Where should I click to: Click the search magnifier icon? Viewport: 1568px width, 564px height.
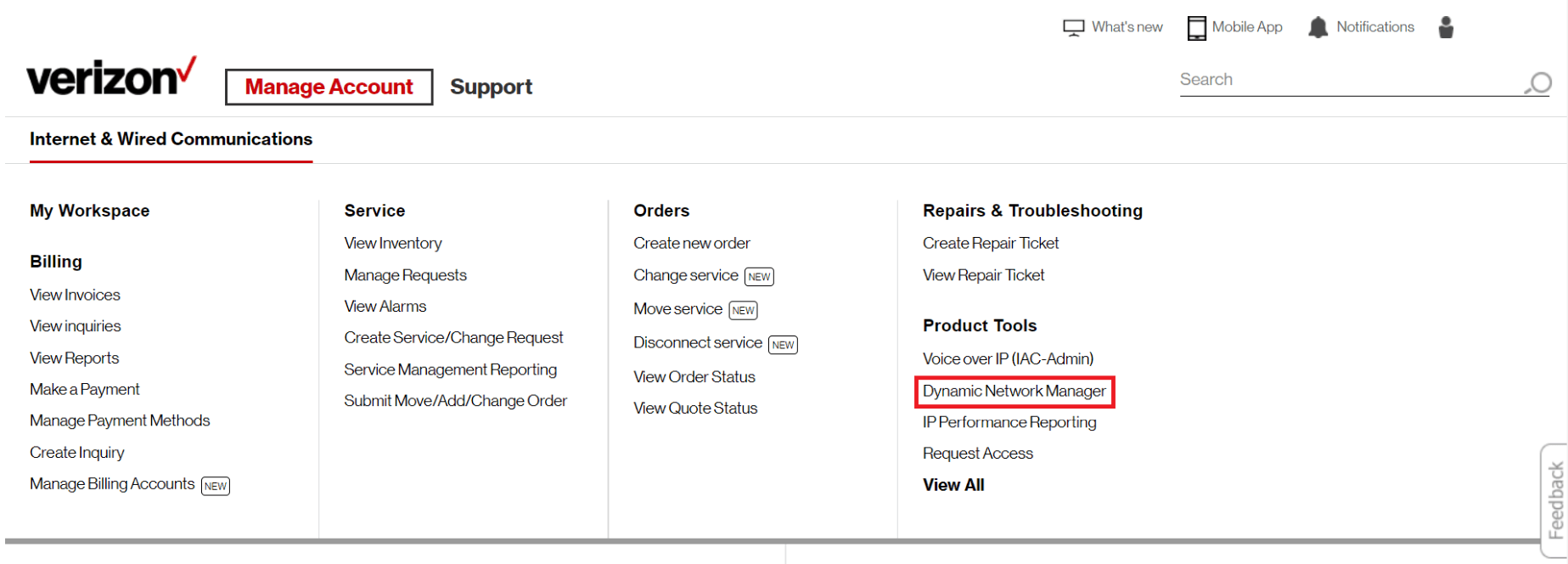tap(1538, 82)
